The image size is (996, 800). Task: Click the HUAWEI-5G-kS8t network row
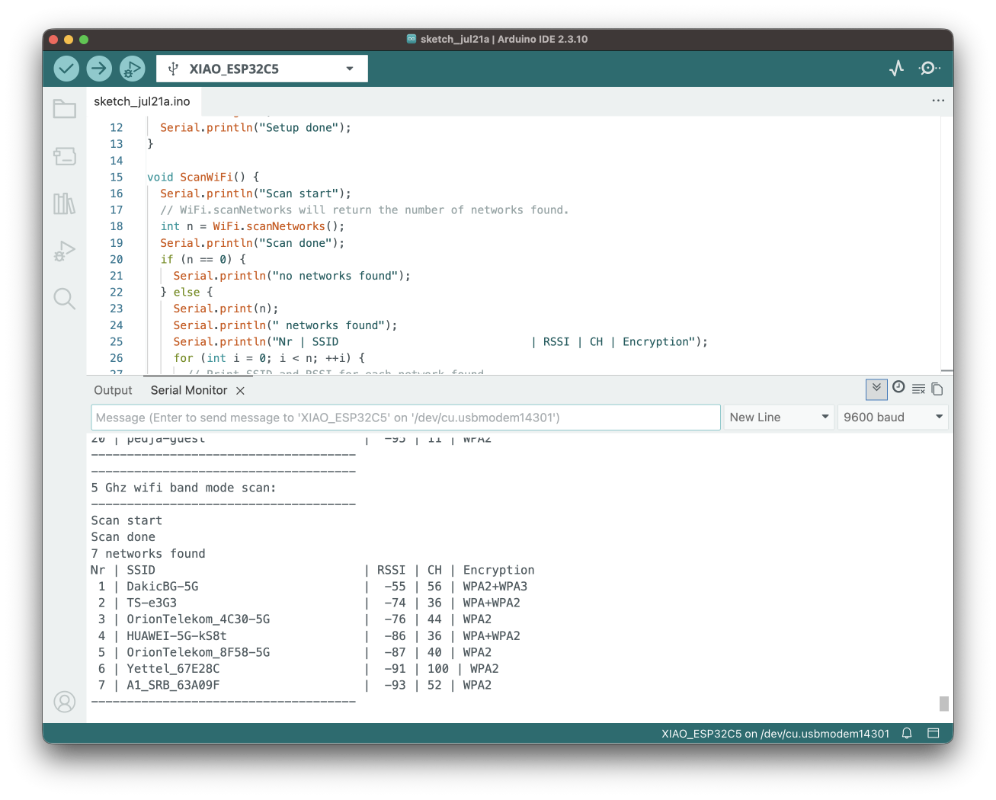point(306,635)
